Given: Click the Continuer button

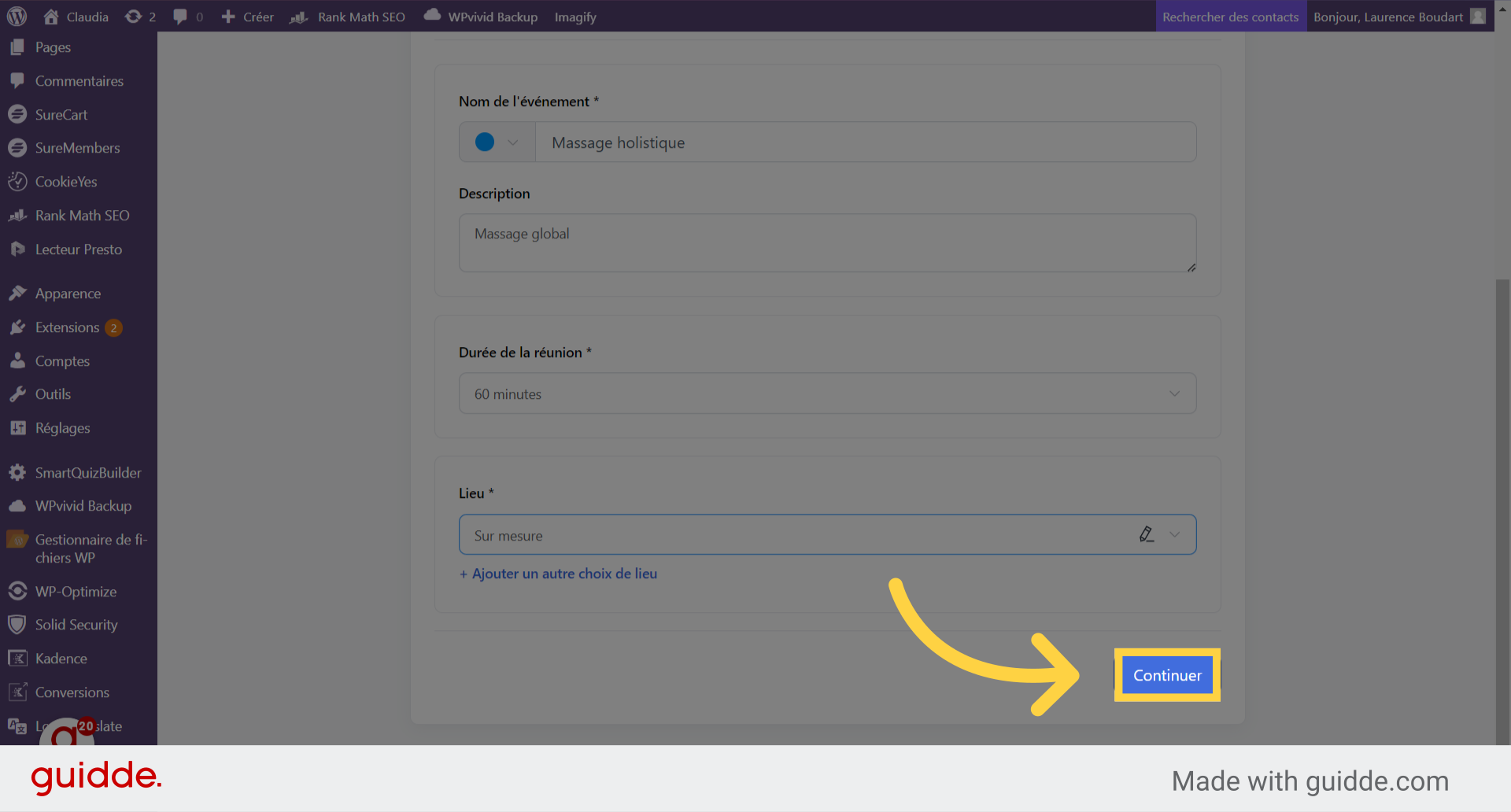Looking at the screenshot, I should pos(1166,675).
